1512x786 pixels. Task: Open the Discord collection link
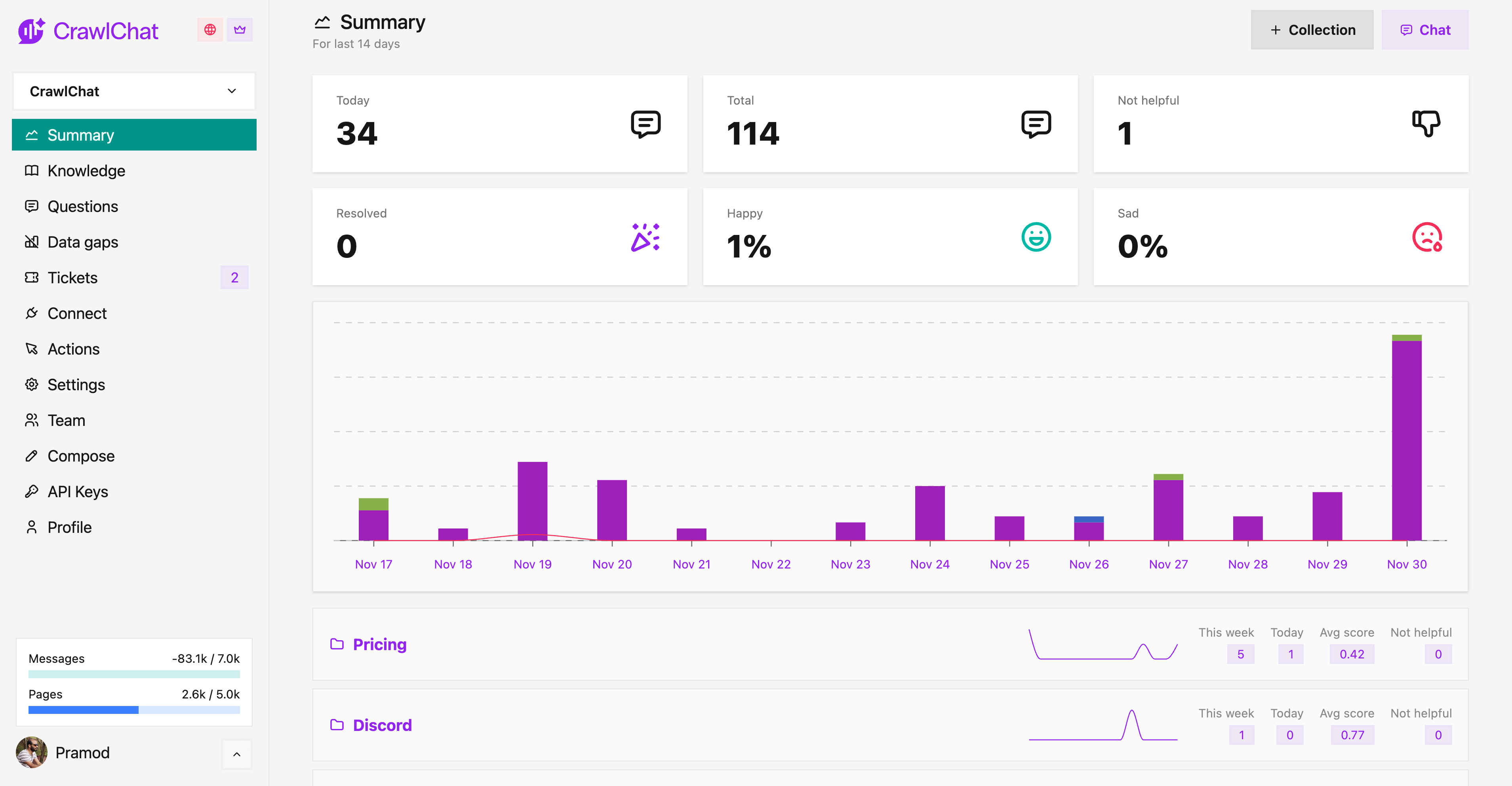382,725
